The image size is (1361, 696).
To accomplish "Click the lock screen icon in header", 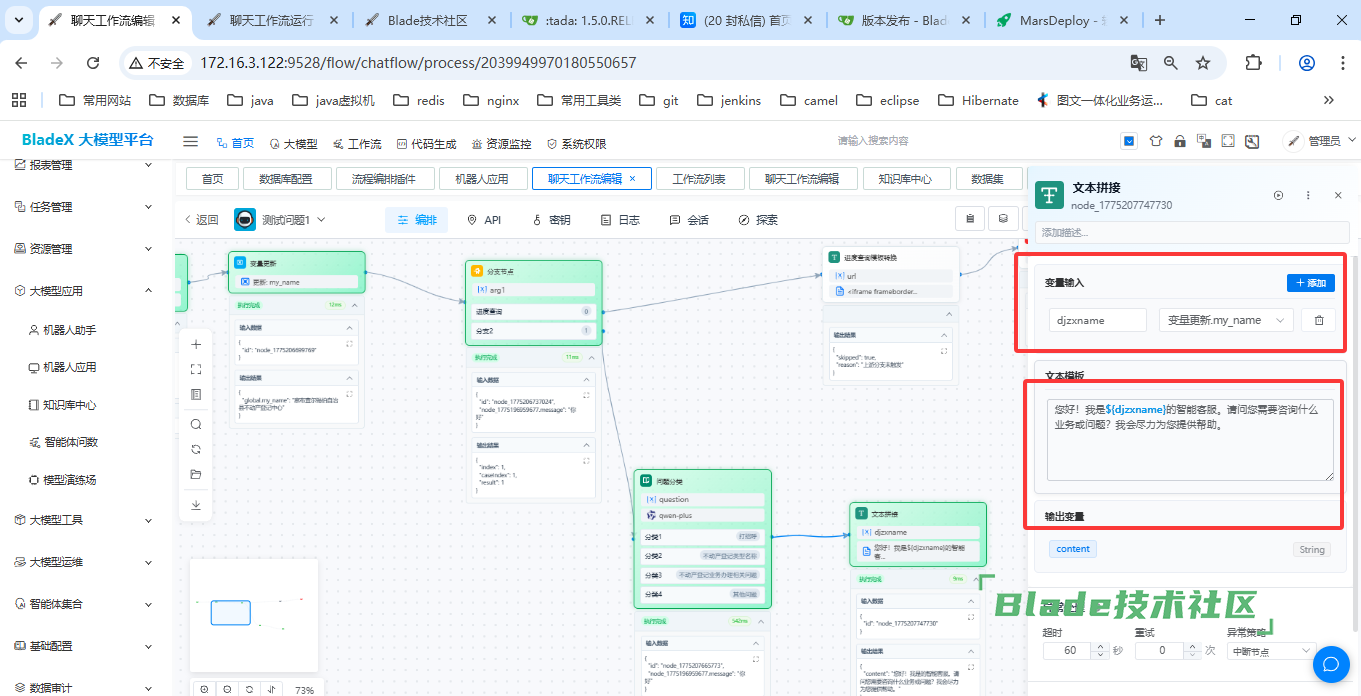I will (x=1180, y=142).
